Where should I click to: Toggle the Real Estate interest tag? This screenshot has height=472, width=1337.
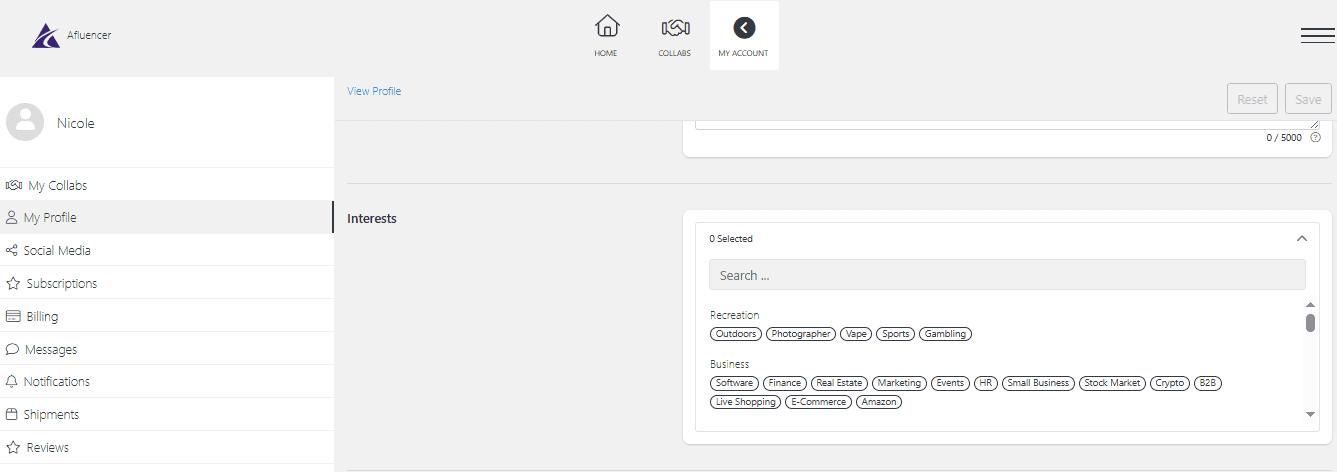point(839,383)
